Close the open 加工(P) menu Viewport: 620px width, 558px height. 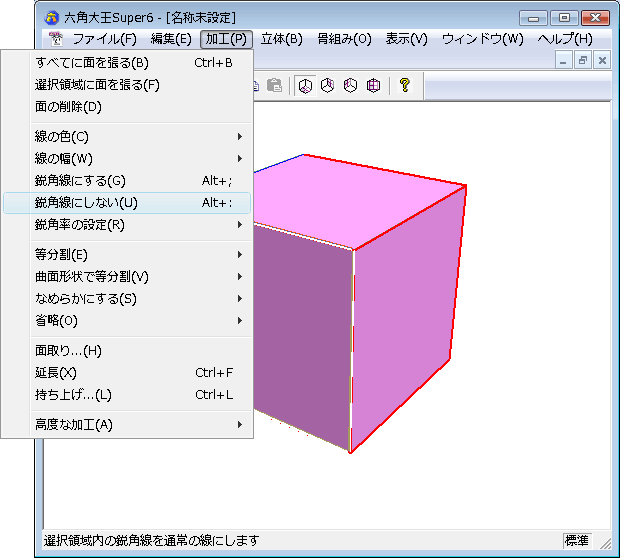(226, 39)
